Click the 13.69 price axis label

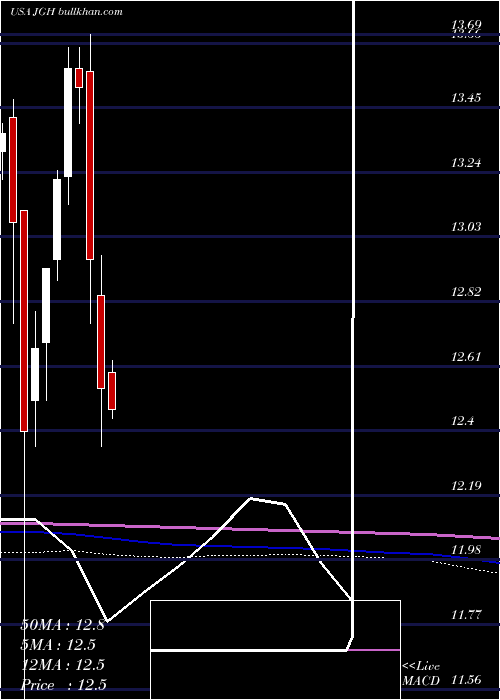coord(466,24)
